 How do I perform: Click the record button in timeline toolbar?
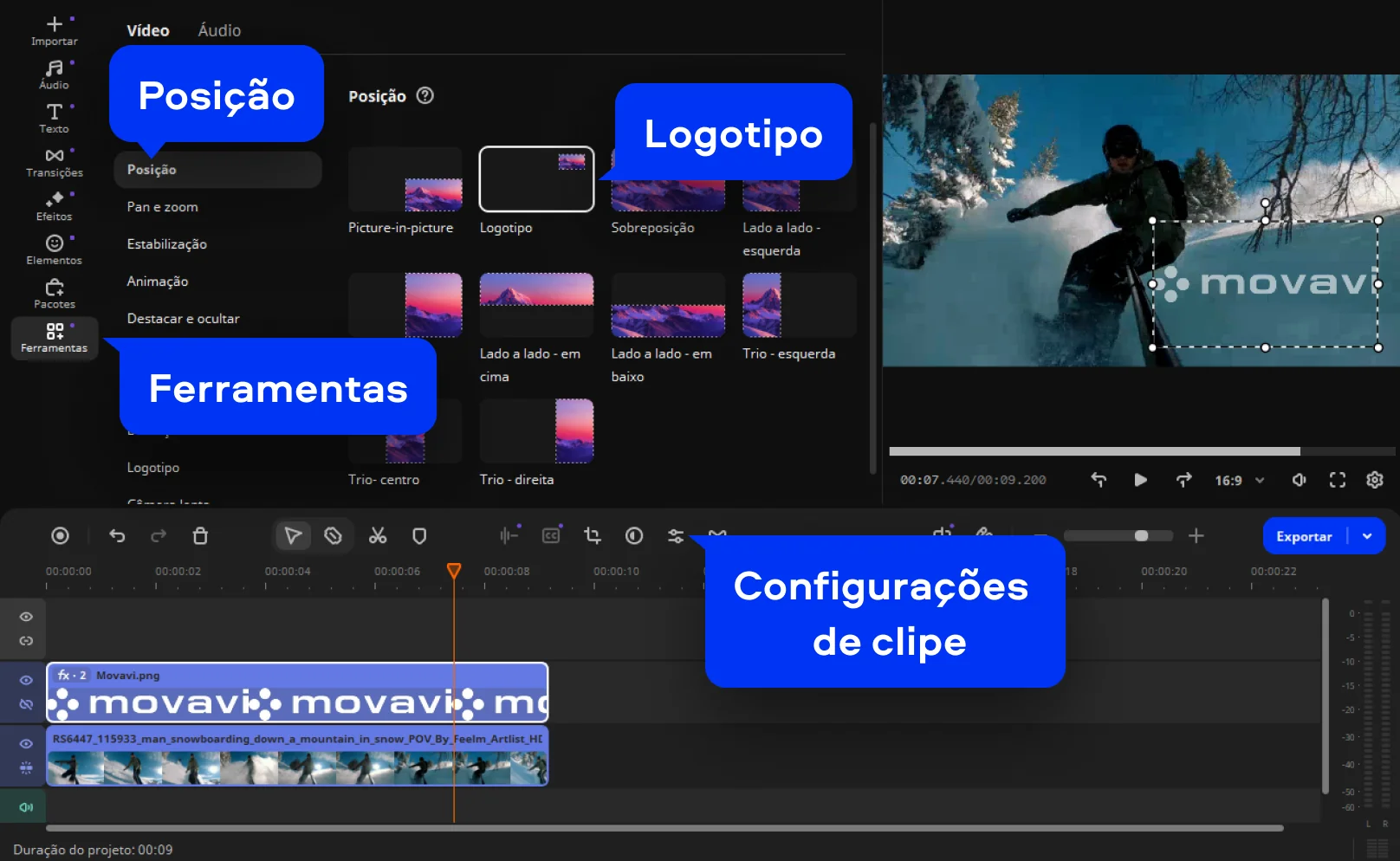pos(60,536)
